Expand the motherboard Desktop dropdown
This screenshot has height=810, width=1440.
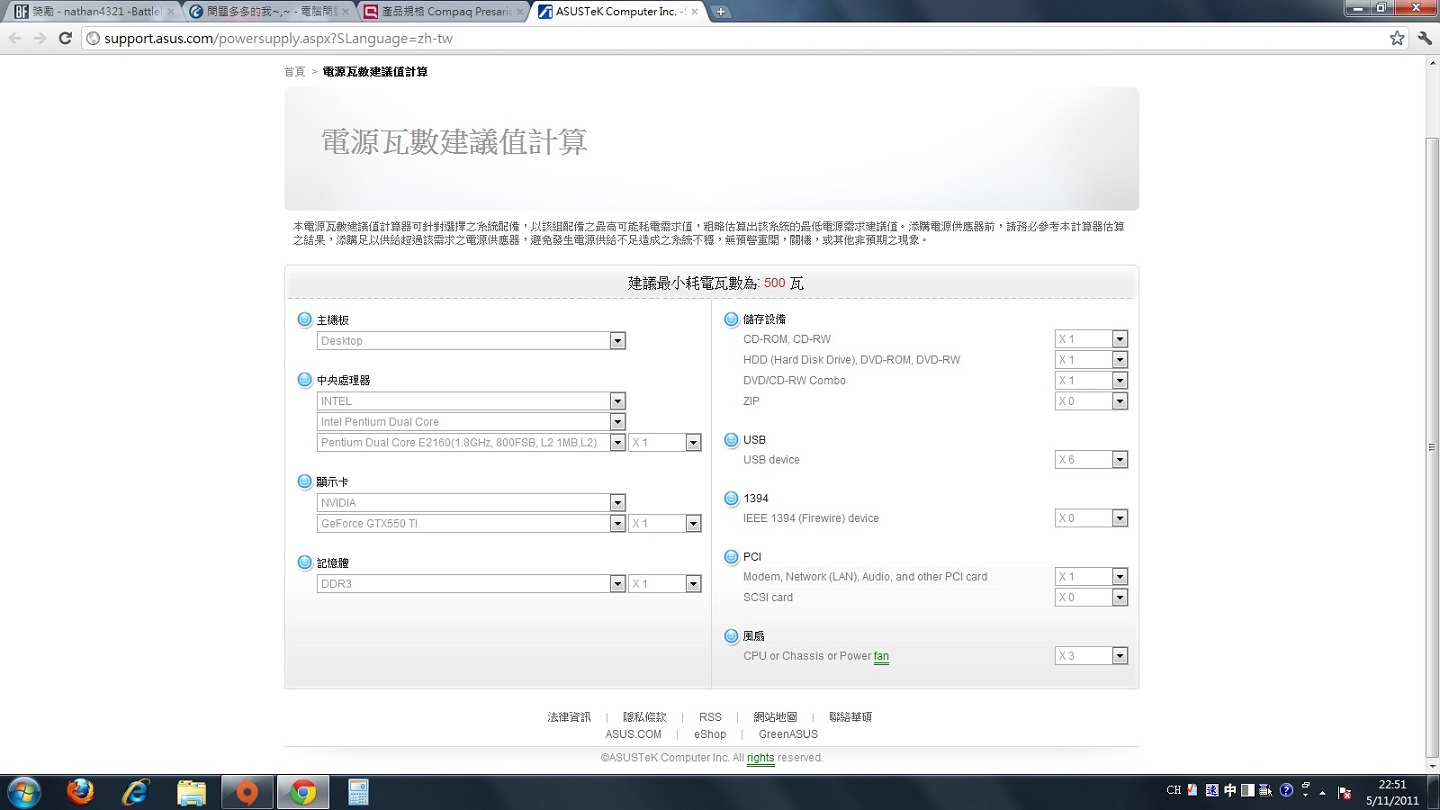click(x=617, y=341)
